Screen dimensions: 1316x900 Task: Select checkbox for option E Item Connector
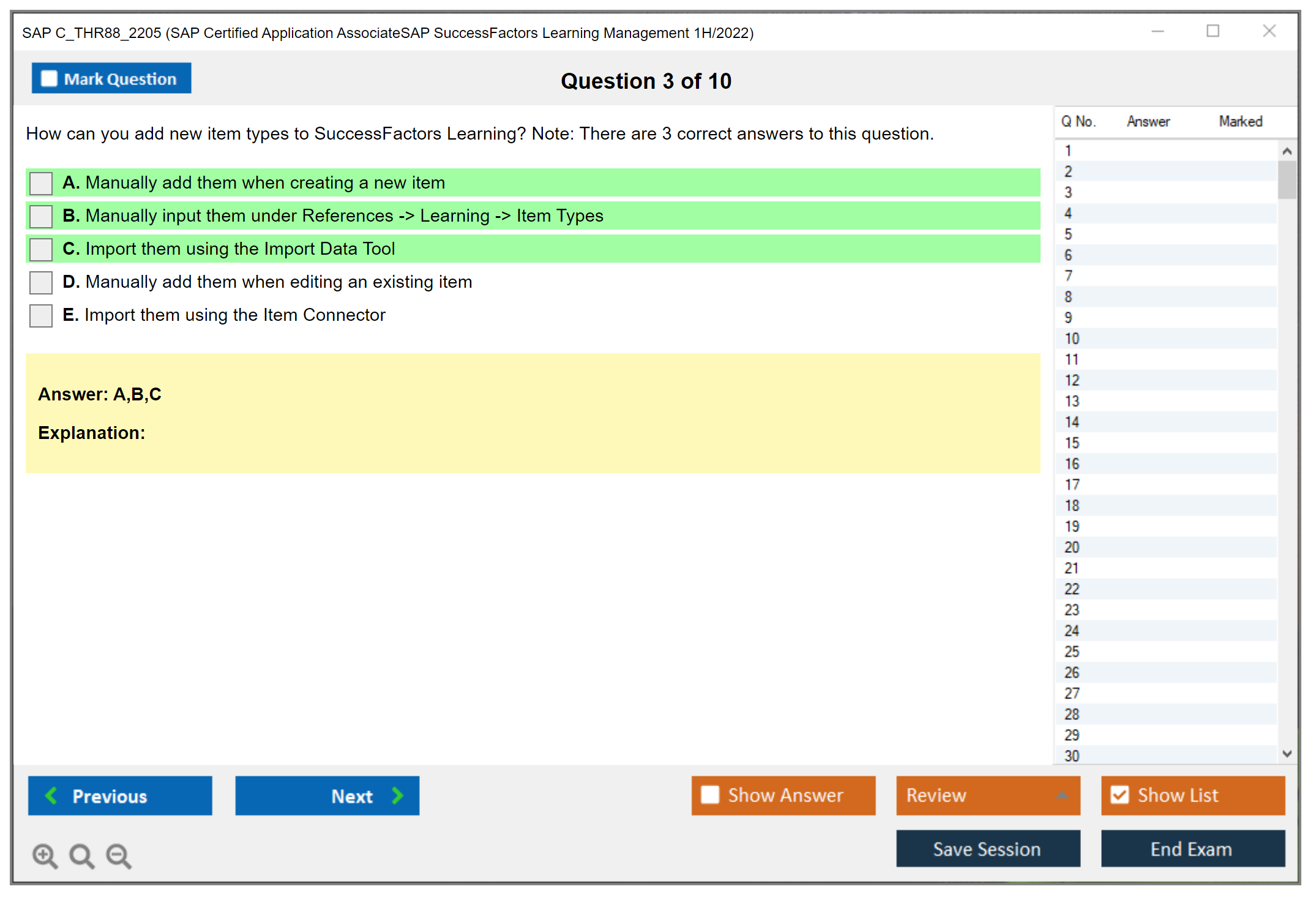(41, 315)
